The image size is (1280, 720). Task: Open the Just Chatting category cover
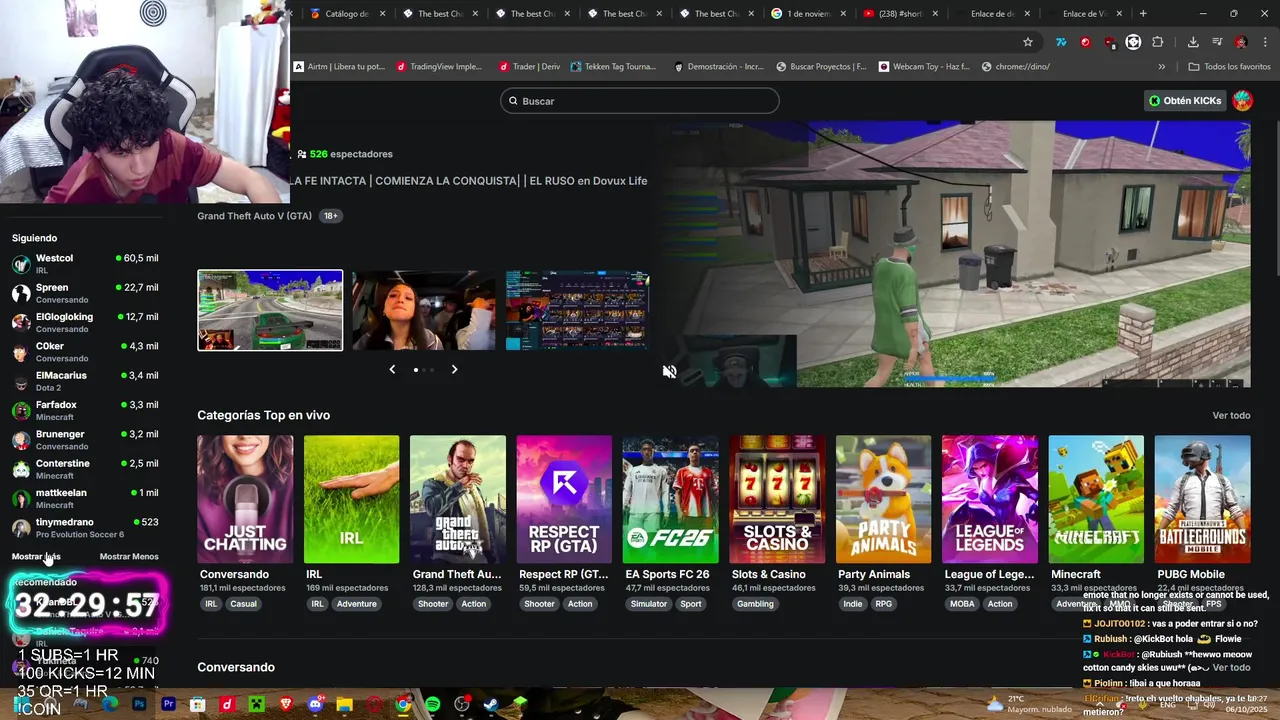[245, 499]
